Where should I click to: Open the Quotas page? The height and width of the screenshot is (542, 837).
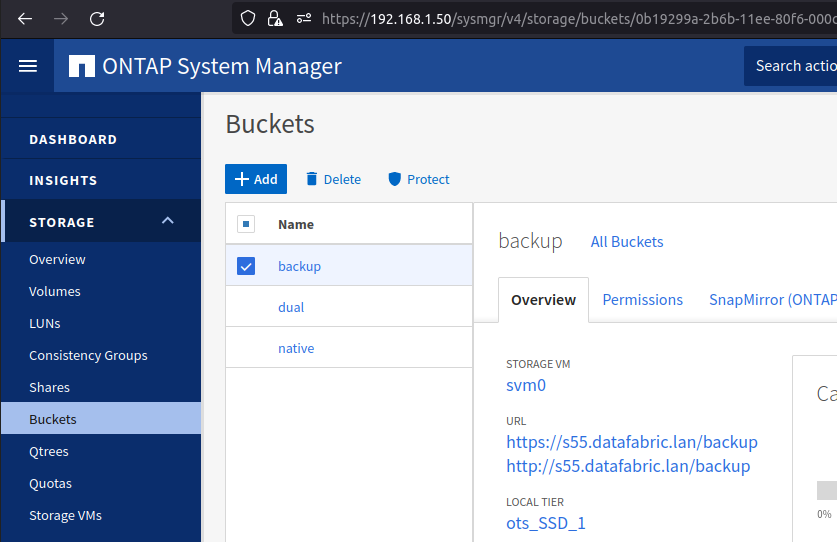50,484
